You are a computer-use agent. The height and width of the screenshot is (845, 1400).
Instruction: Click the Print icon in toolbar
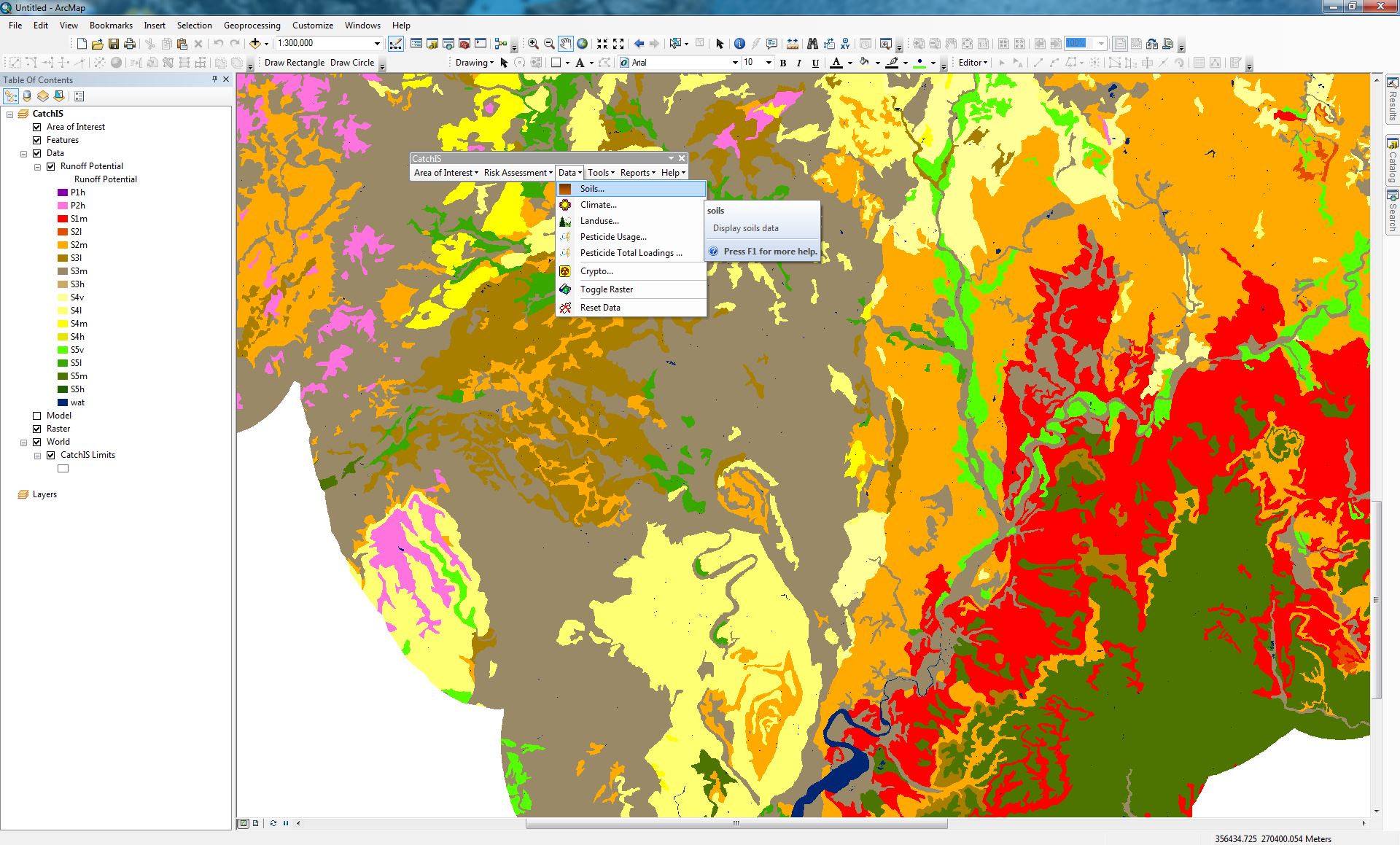click(130, 44)
